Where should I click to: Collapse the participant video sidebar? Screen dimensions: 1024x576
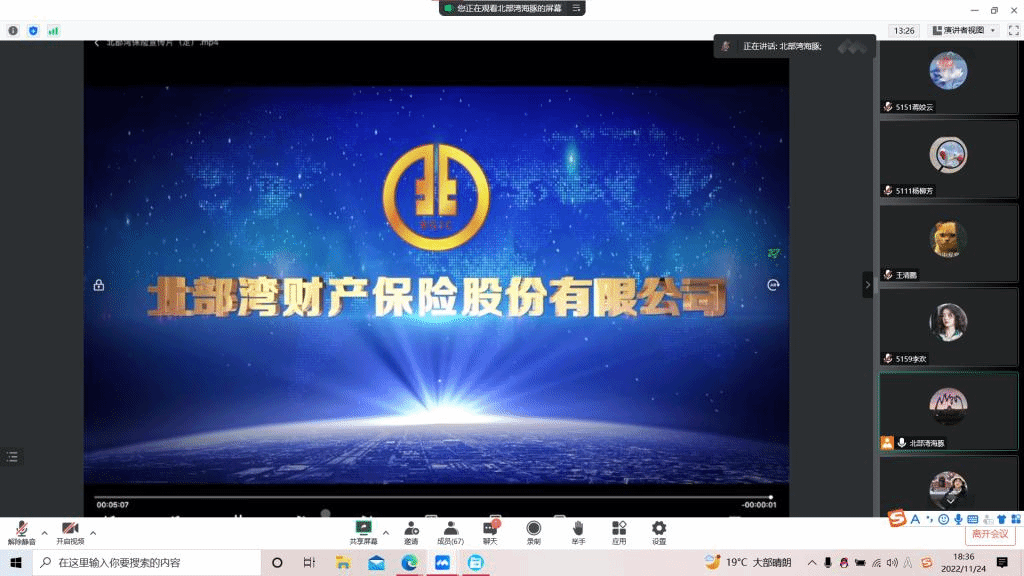(867, 285)
